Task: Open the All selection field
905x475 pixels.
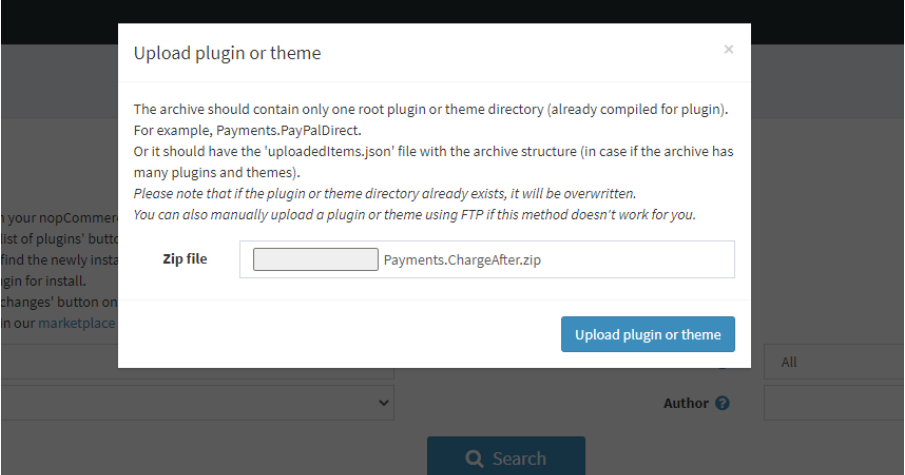Action: tap(834, 362)
